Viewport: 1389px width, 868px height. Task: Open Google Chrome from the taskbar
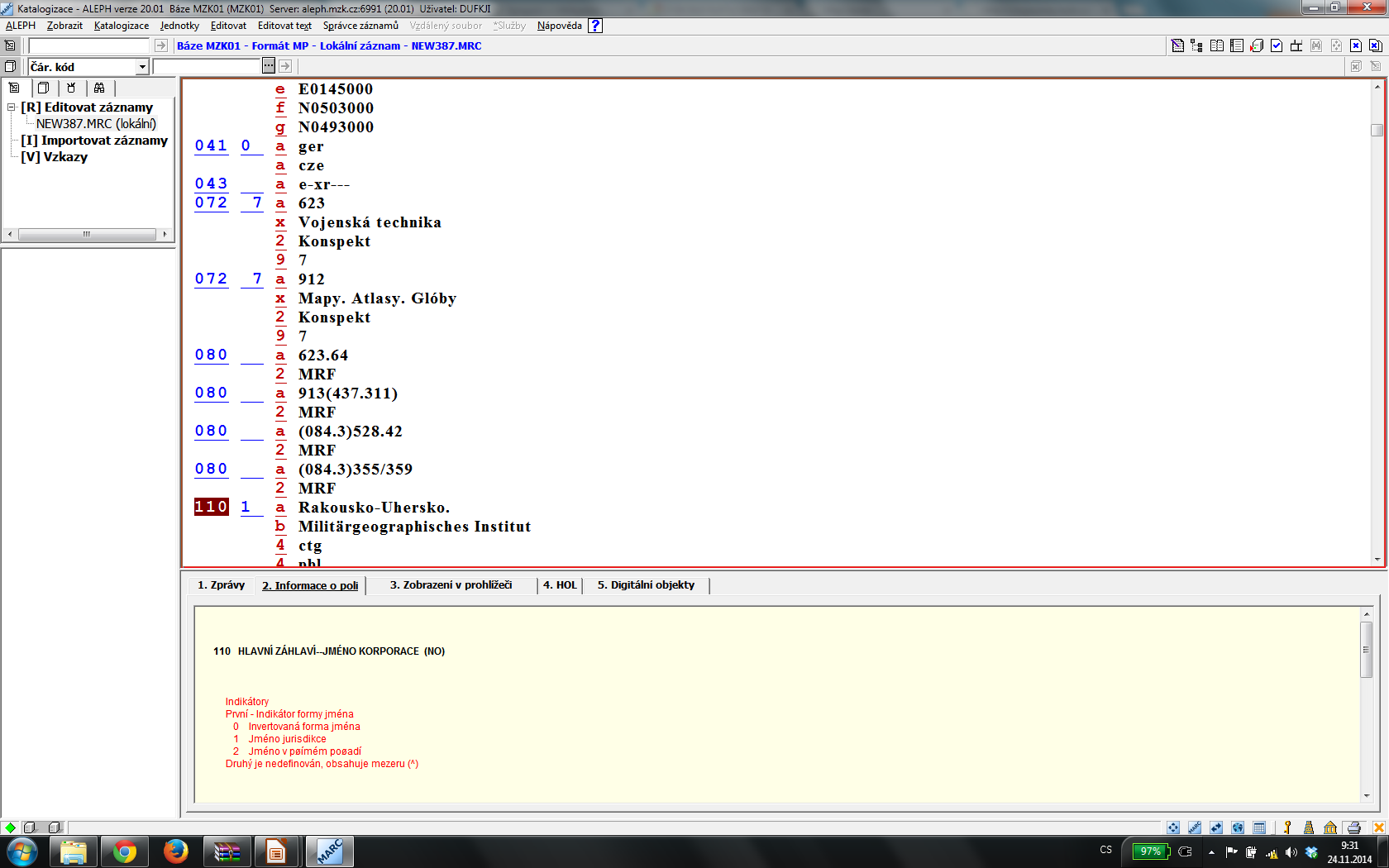pos(125,851)
